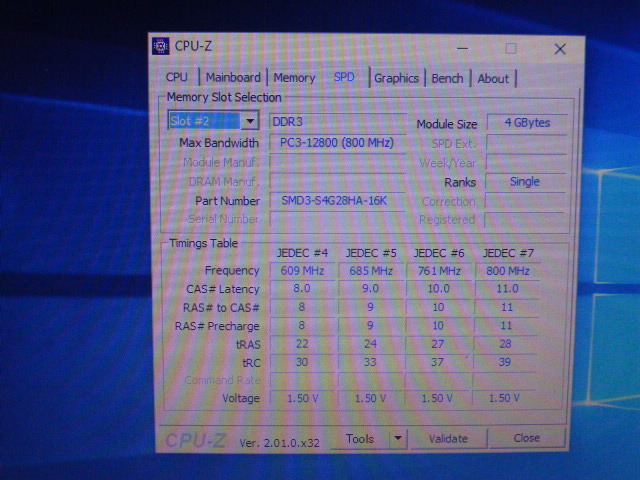Viewport: 640px width, 480px height.
Task: Click tRC value 33
Action: (370, 362)
